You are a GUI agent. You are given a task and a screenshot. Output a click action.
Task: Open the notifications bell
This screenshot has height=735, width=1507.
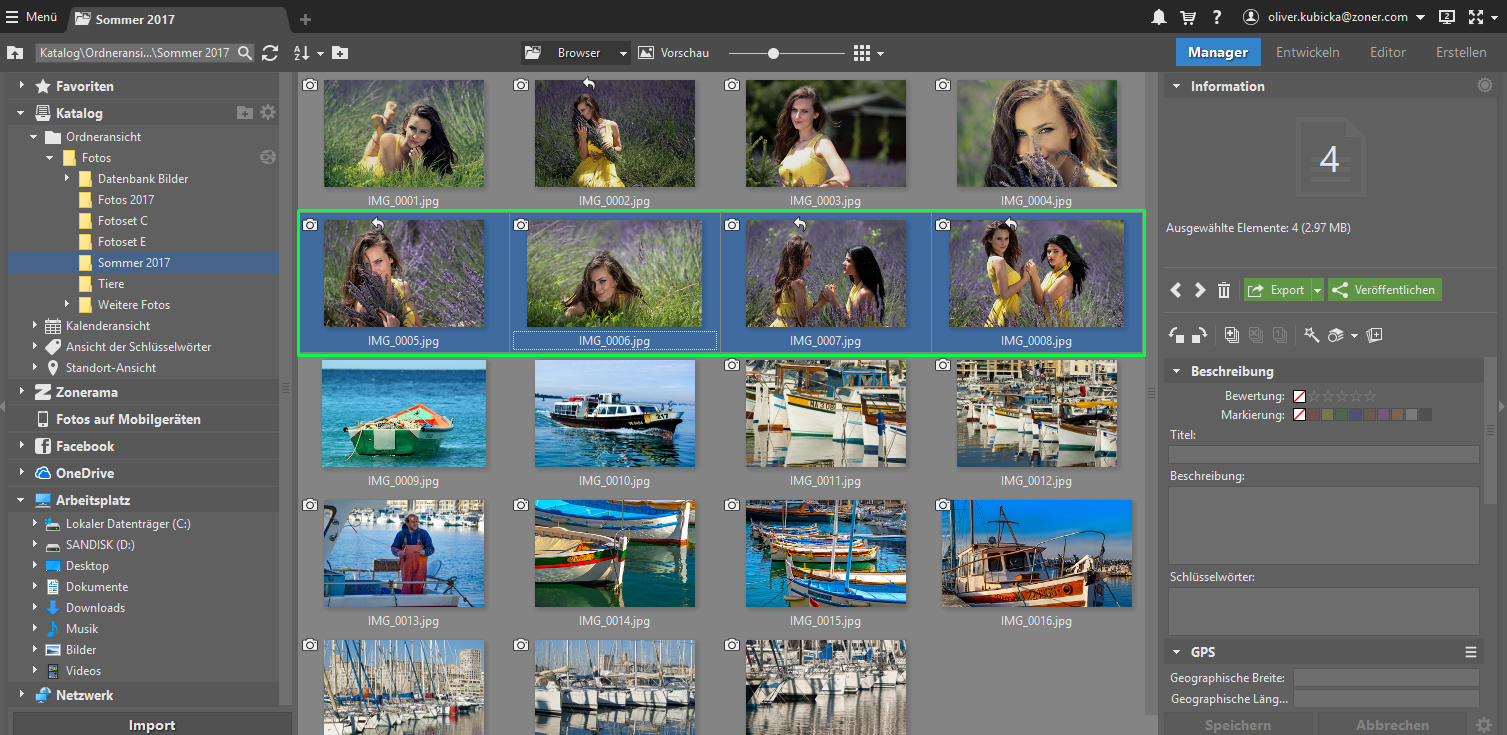(1159, 17)
